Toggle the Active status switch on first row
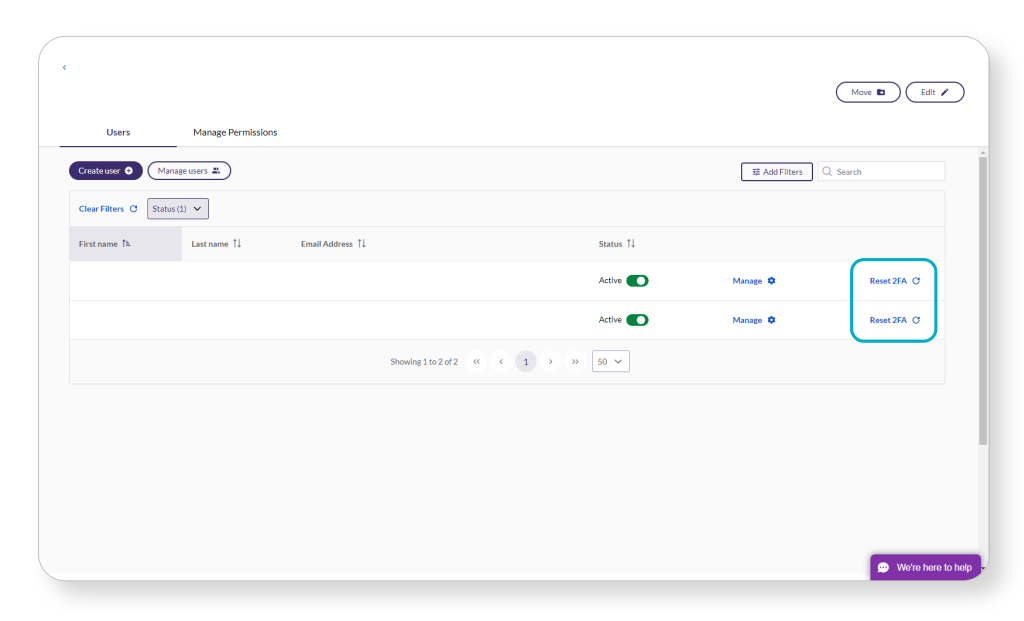Viewport: 1024px width, 621px height. (636, 280)
